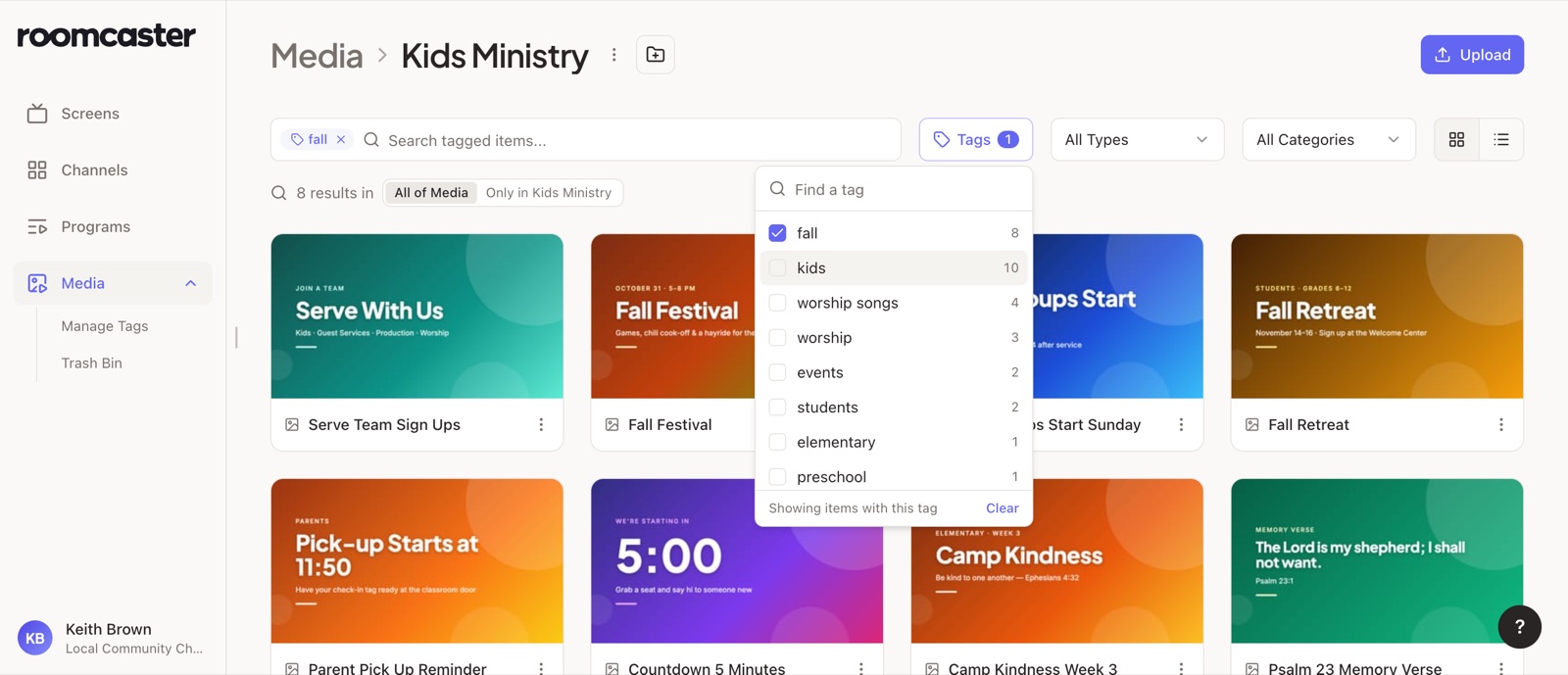Viewport: 1568px width, 675px height.
Task: Check the worship songs tag checkbox
Action: pyautogui.click(x=777, y=303)
